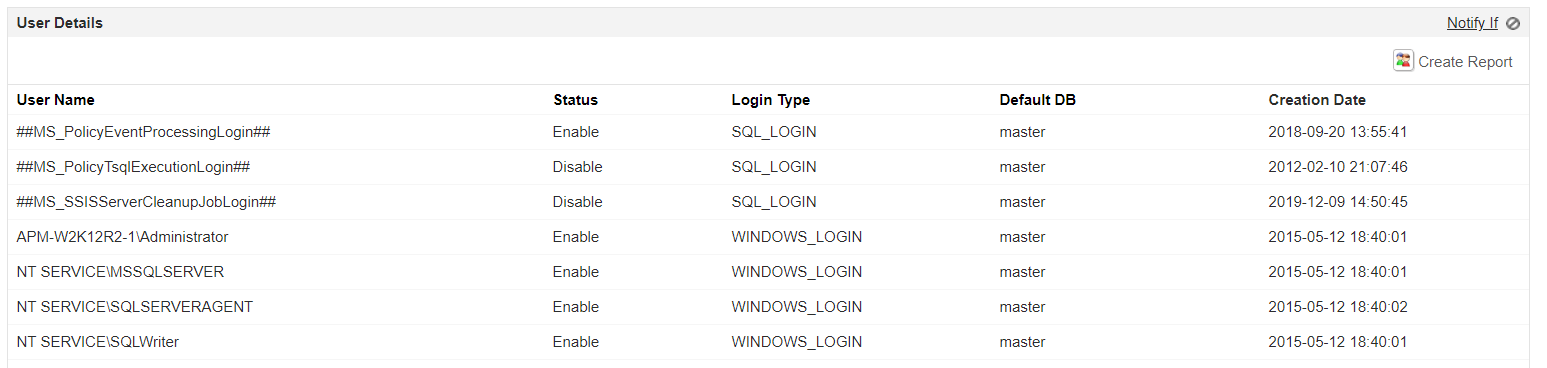Sort by the User Name column header
The height and width of the screenshot is (368, 1547).
coord(56,100)
